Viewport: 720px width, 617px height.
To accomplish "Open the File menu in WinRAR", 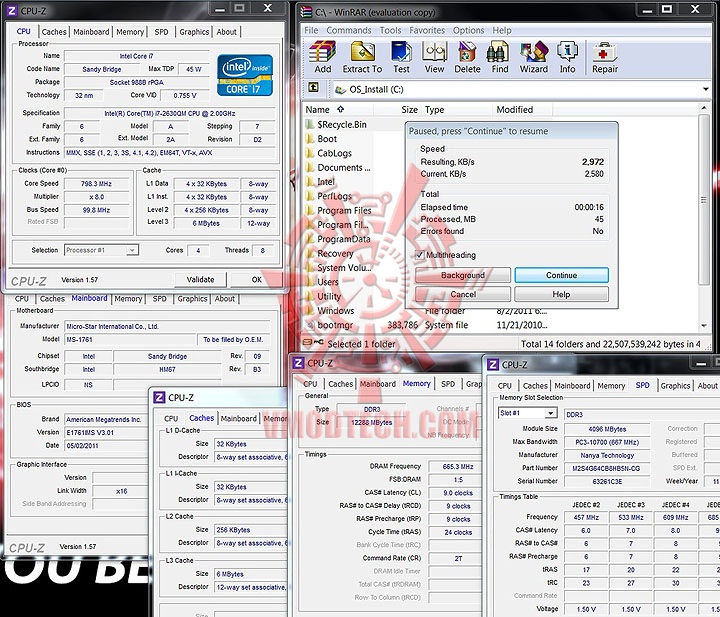I will (x=311, y=30).
